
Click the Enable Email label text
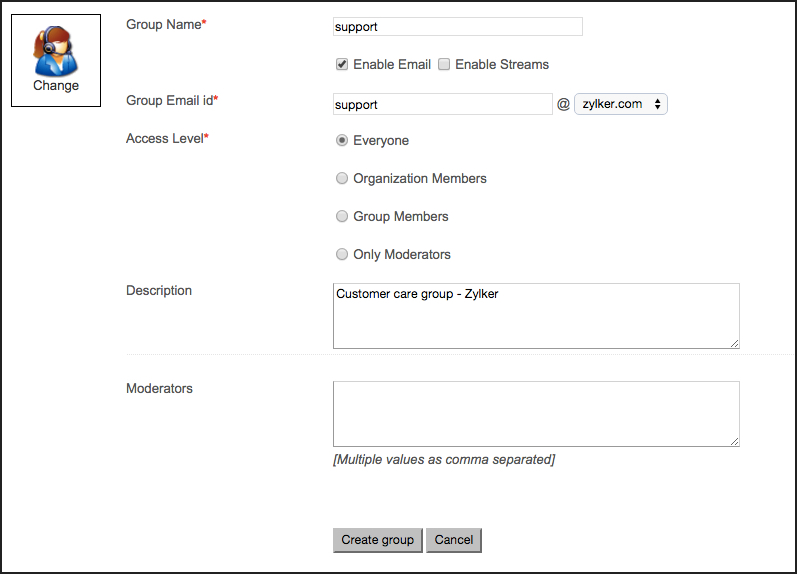[x=392, y=65]
